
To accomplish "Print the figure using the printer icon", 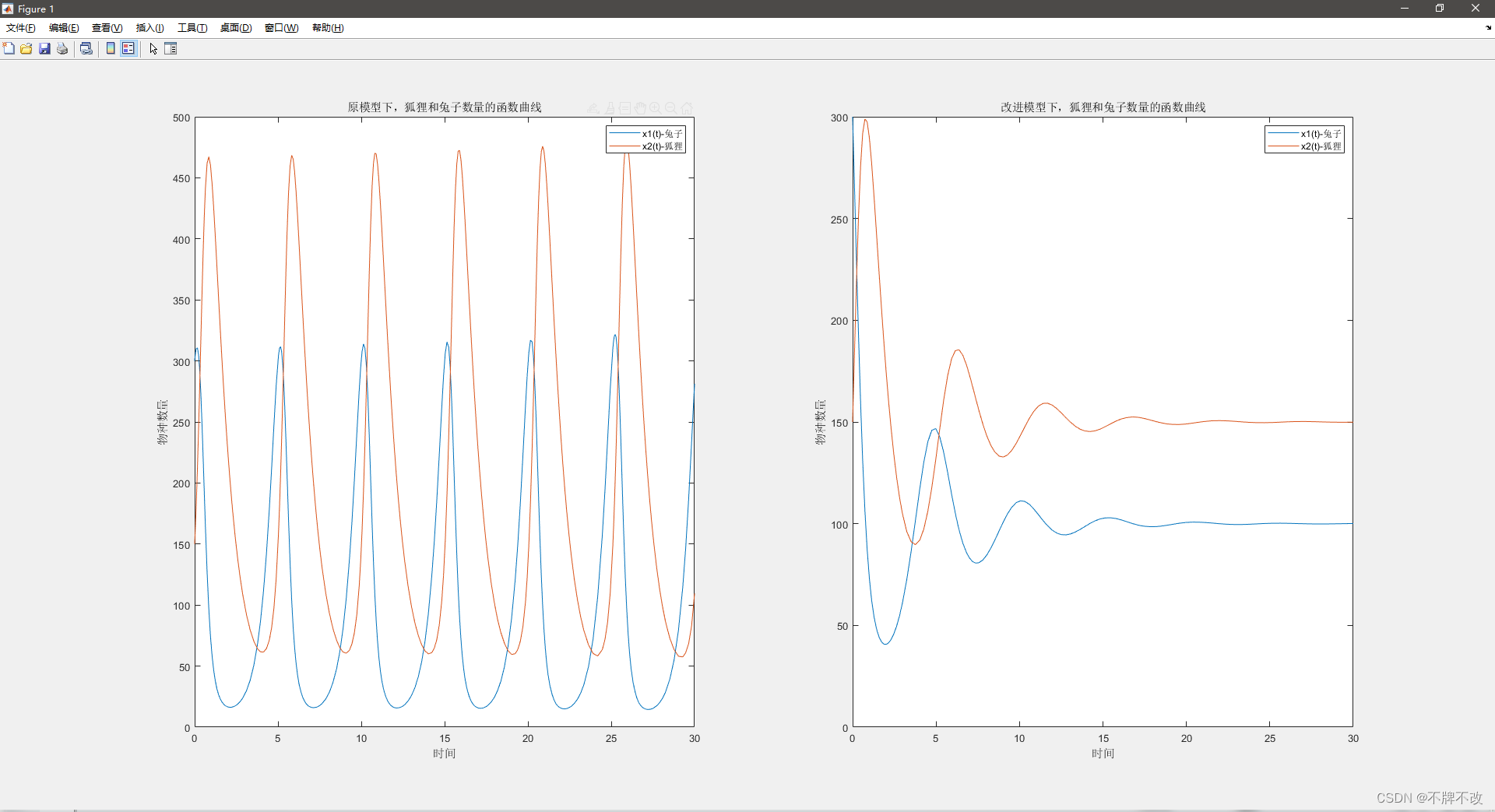I will point(62,48).
